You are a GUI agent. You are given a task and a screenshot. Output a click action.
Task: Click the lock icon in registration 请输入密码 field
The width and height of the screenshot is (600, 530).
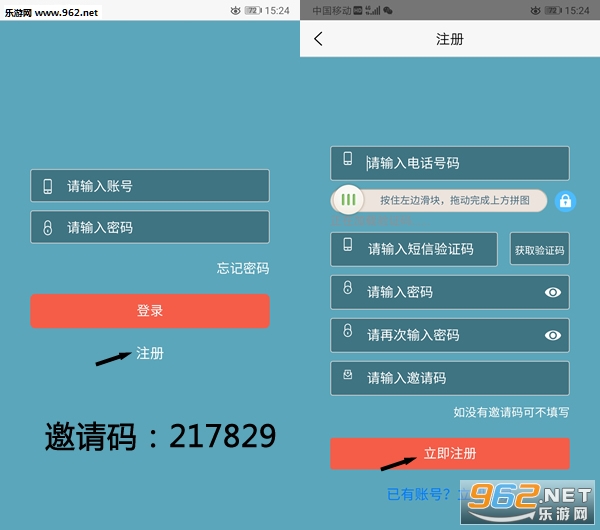click(x=347, y=287)
